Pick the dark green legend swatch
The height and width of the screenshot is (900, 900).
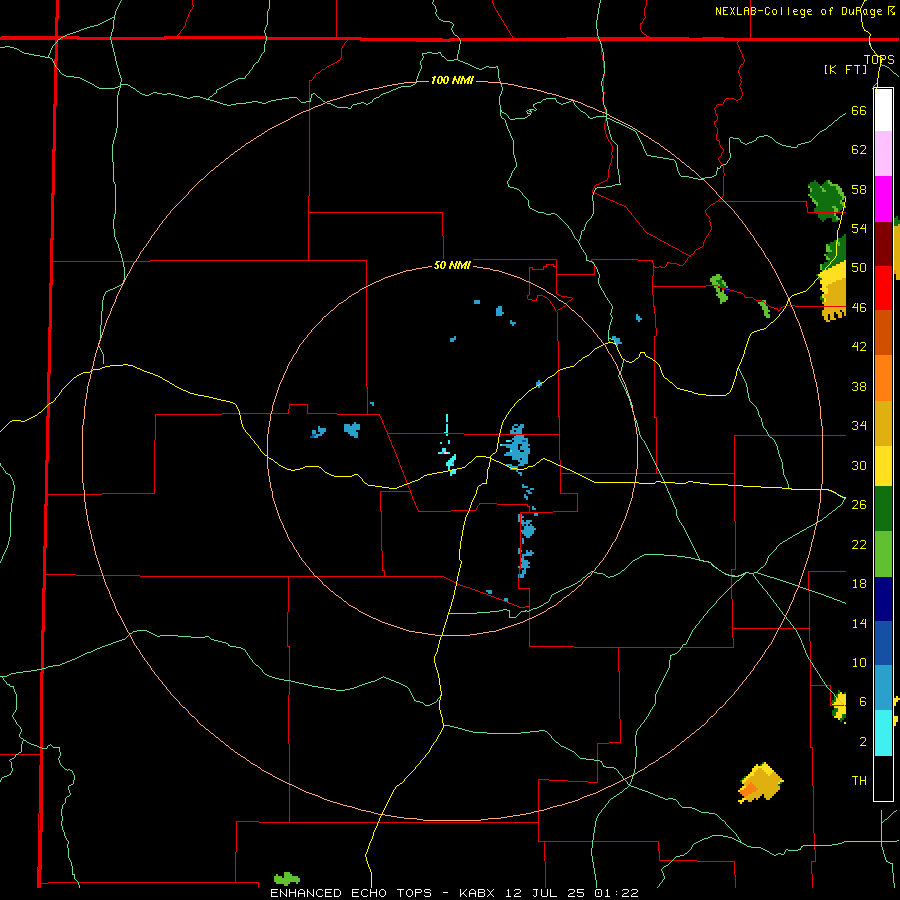[883, 509]
